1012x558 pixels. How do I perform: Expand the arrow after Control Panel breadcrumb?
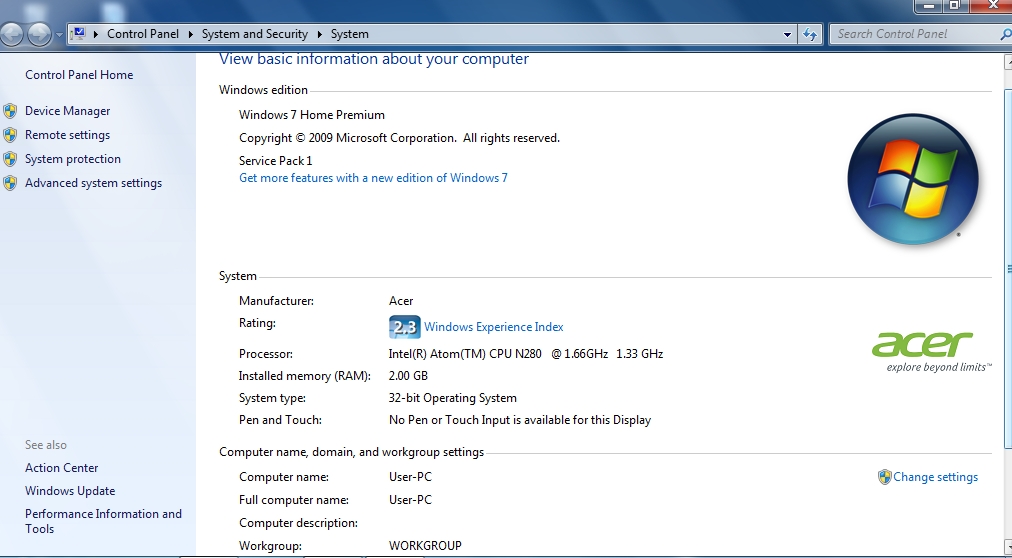(x=190, y=34)
